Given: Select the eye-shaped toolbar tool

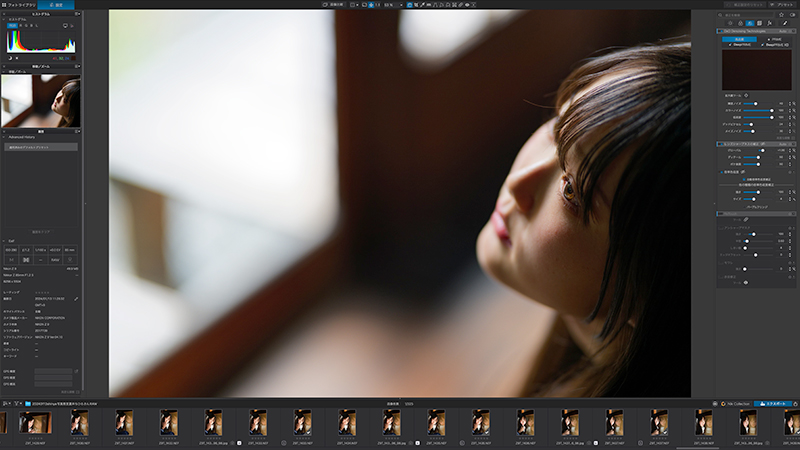Looking at the screenshot, I should coord(467,5).
